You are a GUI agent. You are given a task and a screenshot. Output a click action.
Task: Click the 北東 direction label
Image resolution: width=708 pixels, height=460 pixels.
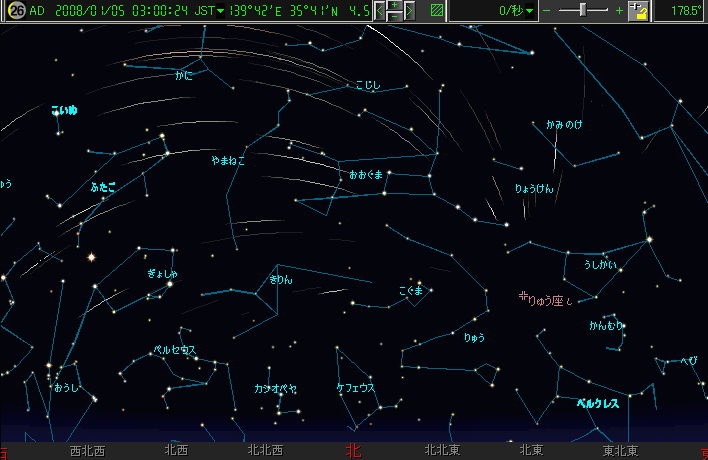click(x=530, y=451)
